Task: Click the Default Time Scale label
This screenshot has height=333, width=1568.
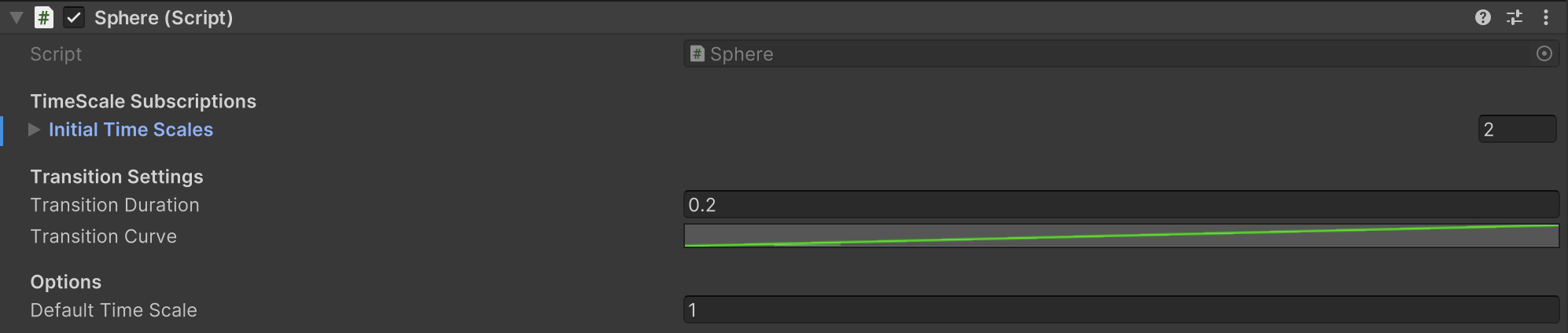Action: 113,310
